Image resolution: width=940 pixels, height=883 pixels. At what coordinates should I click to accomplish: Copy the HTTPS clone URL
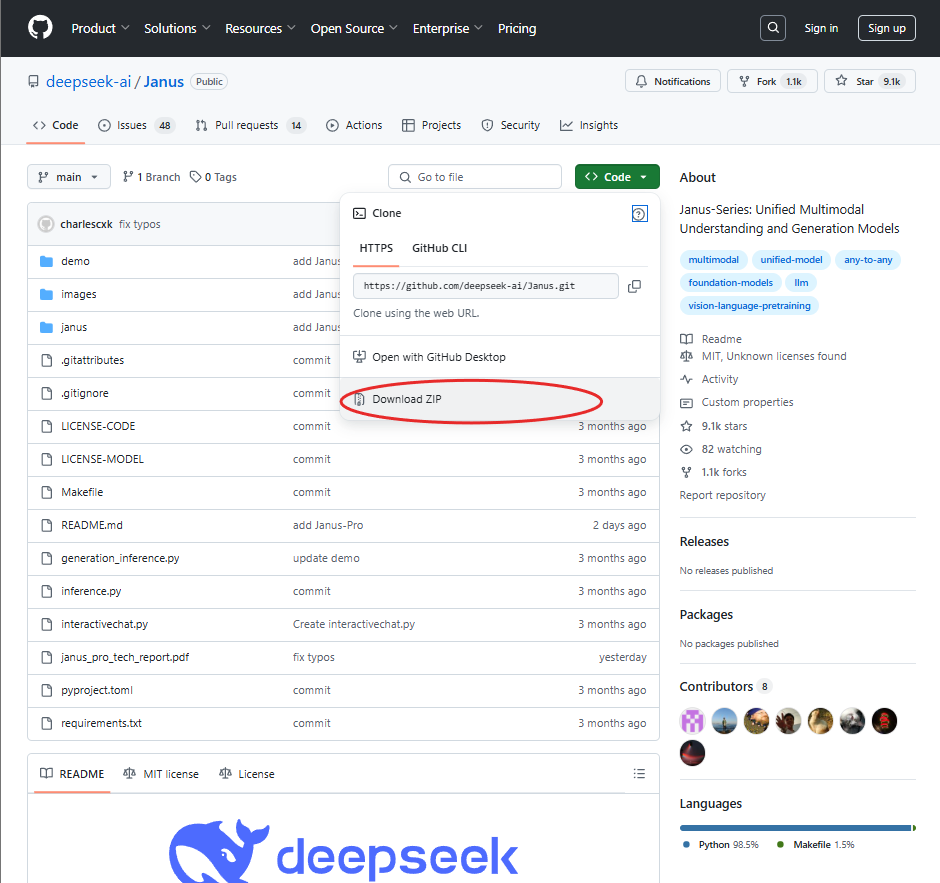coord(634,287)
